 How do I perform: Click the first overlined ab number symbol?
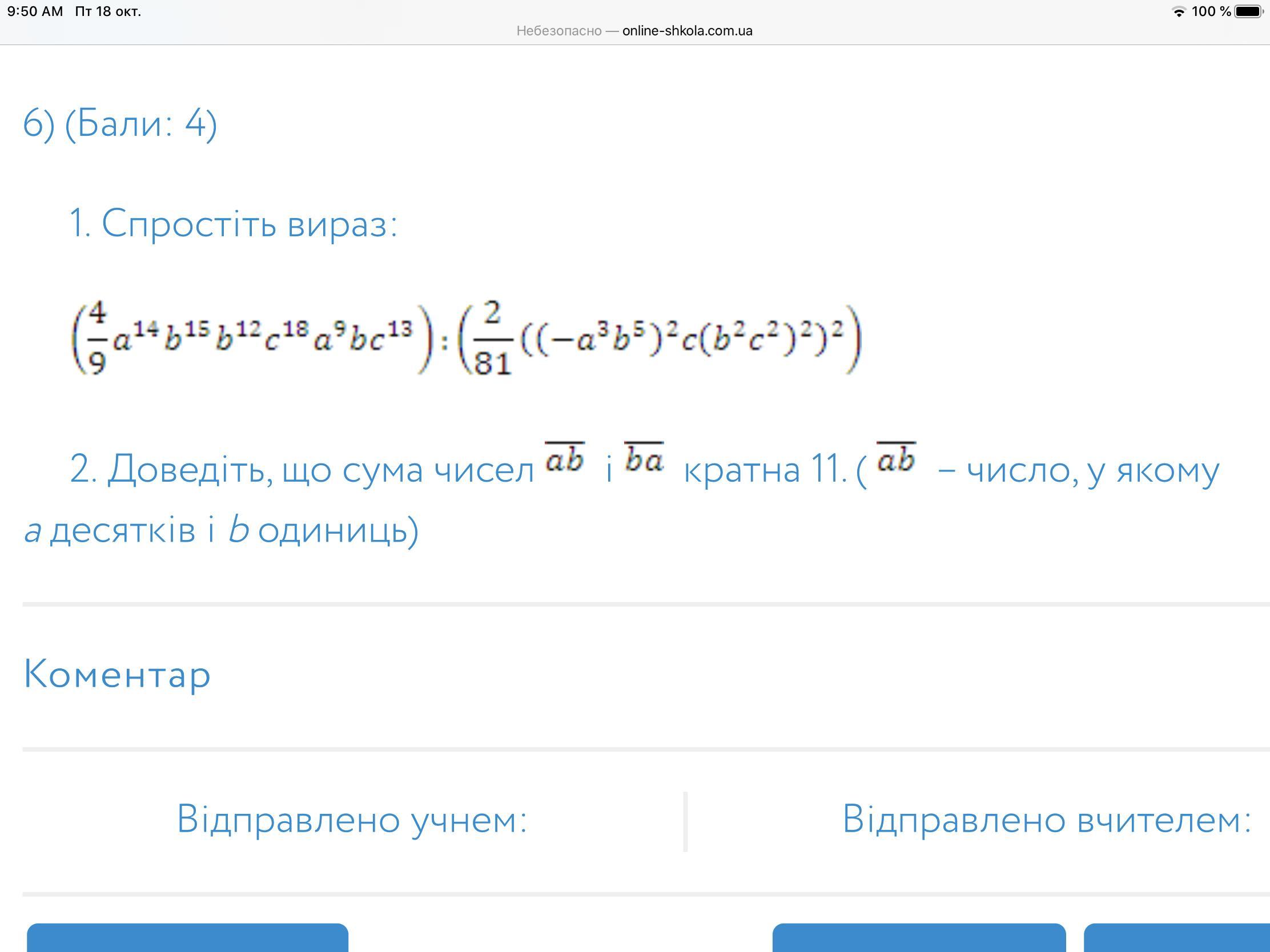[x=564, y=458]
